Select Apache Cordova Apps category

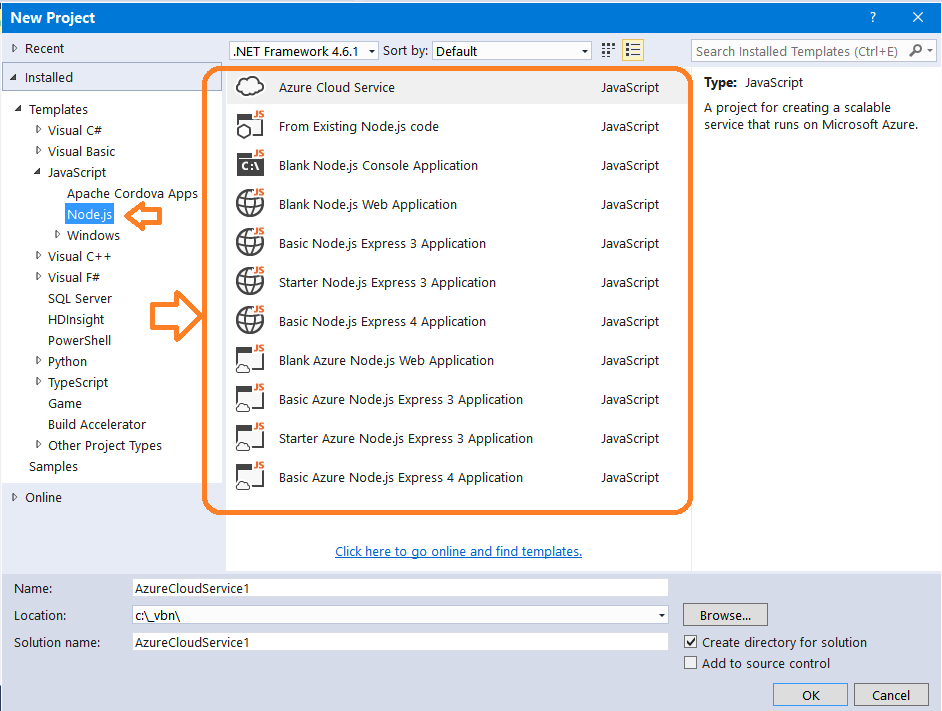pos(132,194)
